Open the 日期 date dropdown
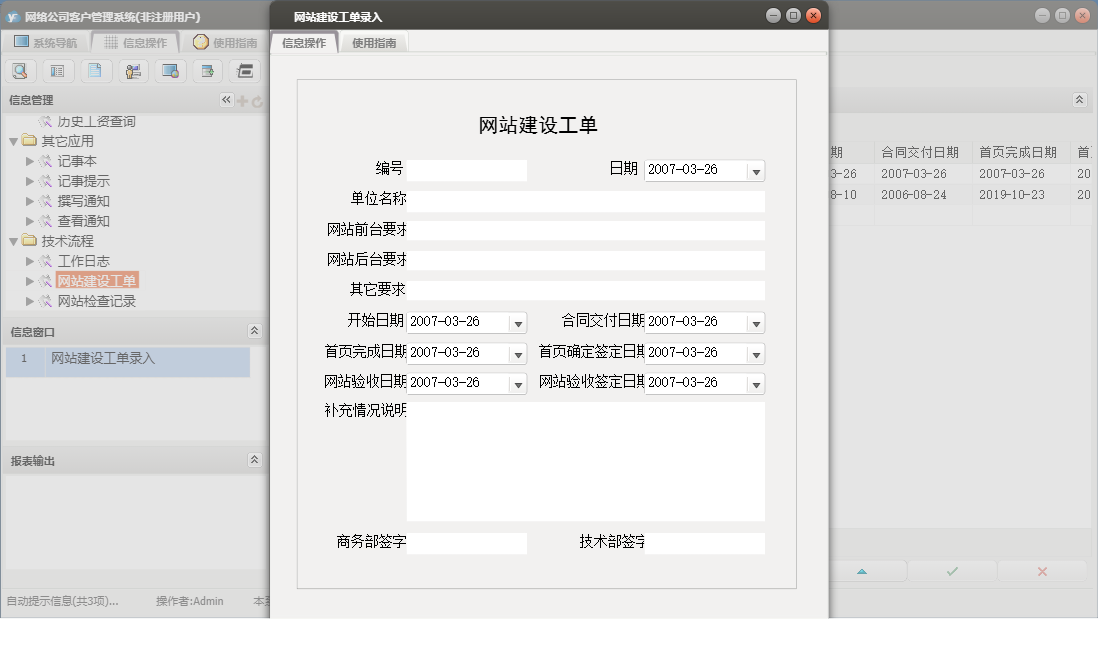Screen dimensions: 1098x665 [x=755, y=170]
